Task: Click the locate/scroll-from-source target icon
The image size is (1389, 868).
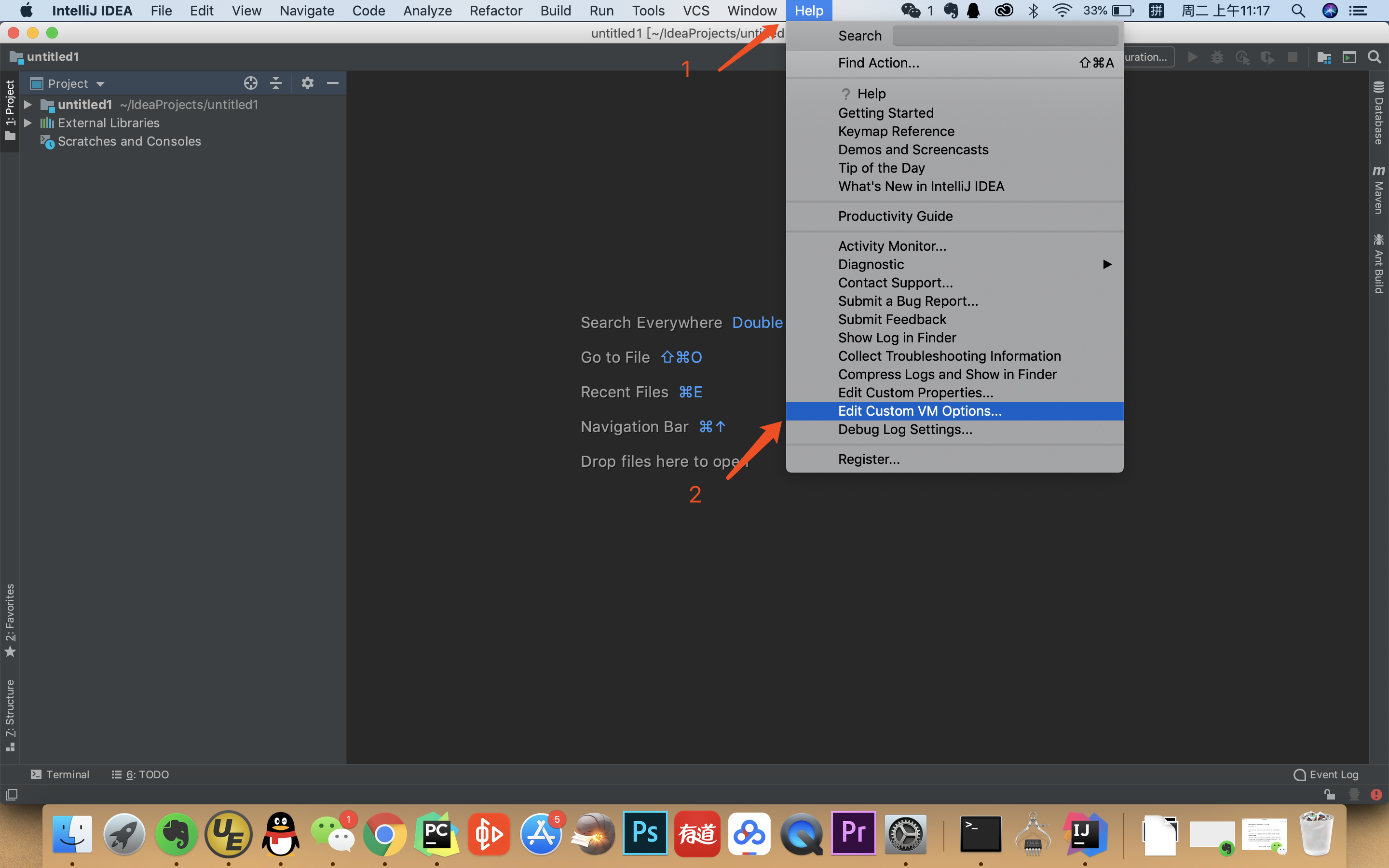Action: 250,83
